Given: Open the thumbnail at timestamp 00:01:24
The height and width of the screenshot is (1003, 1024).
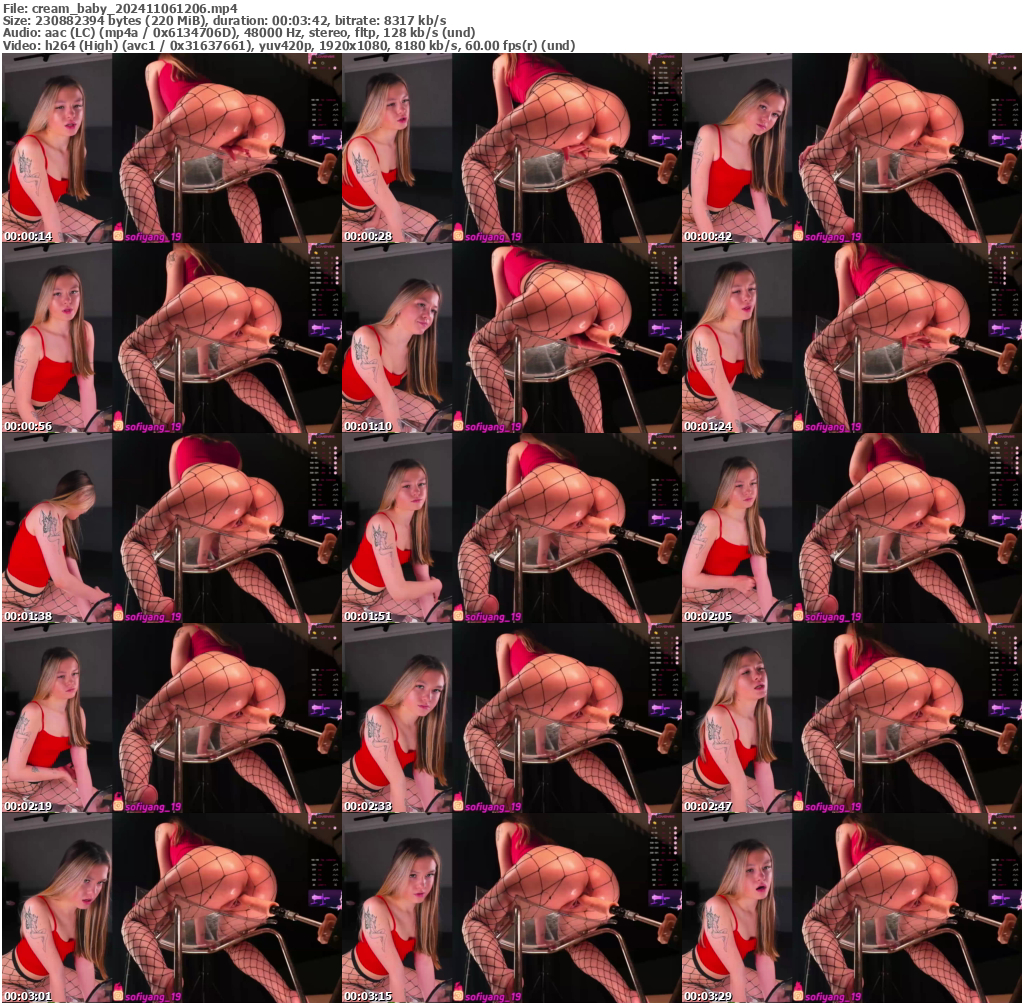Looking at the screenshot, I should click(852, 338).
